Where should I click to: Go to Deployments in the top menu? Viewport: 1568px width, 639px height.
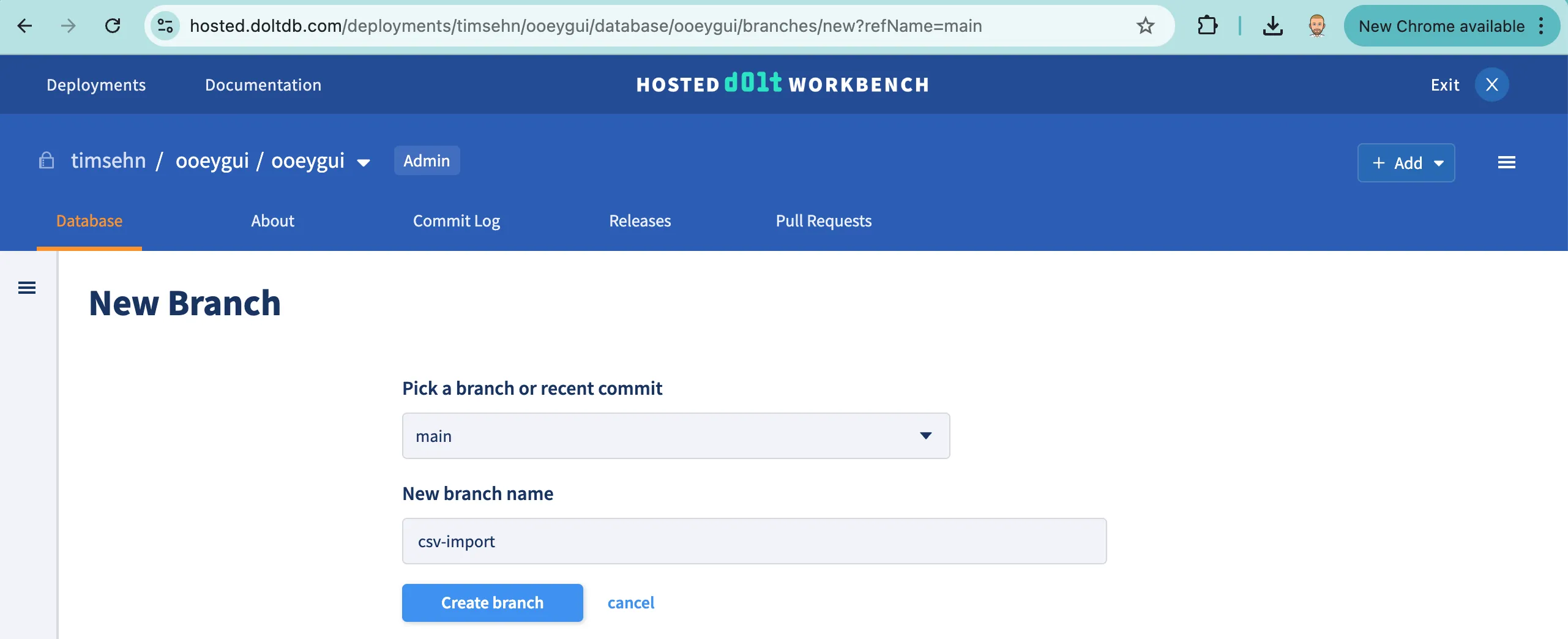(x=95, y=84)
